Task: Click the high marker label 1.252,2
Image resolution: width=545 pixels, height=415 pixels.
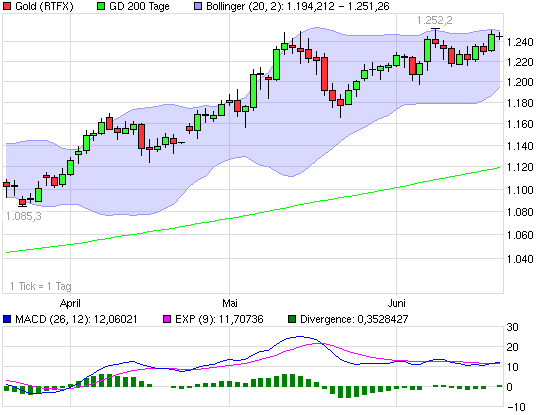Action: (434, 21)
